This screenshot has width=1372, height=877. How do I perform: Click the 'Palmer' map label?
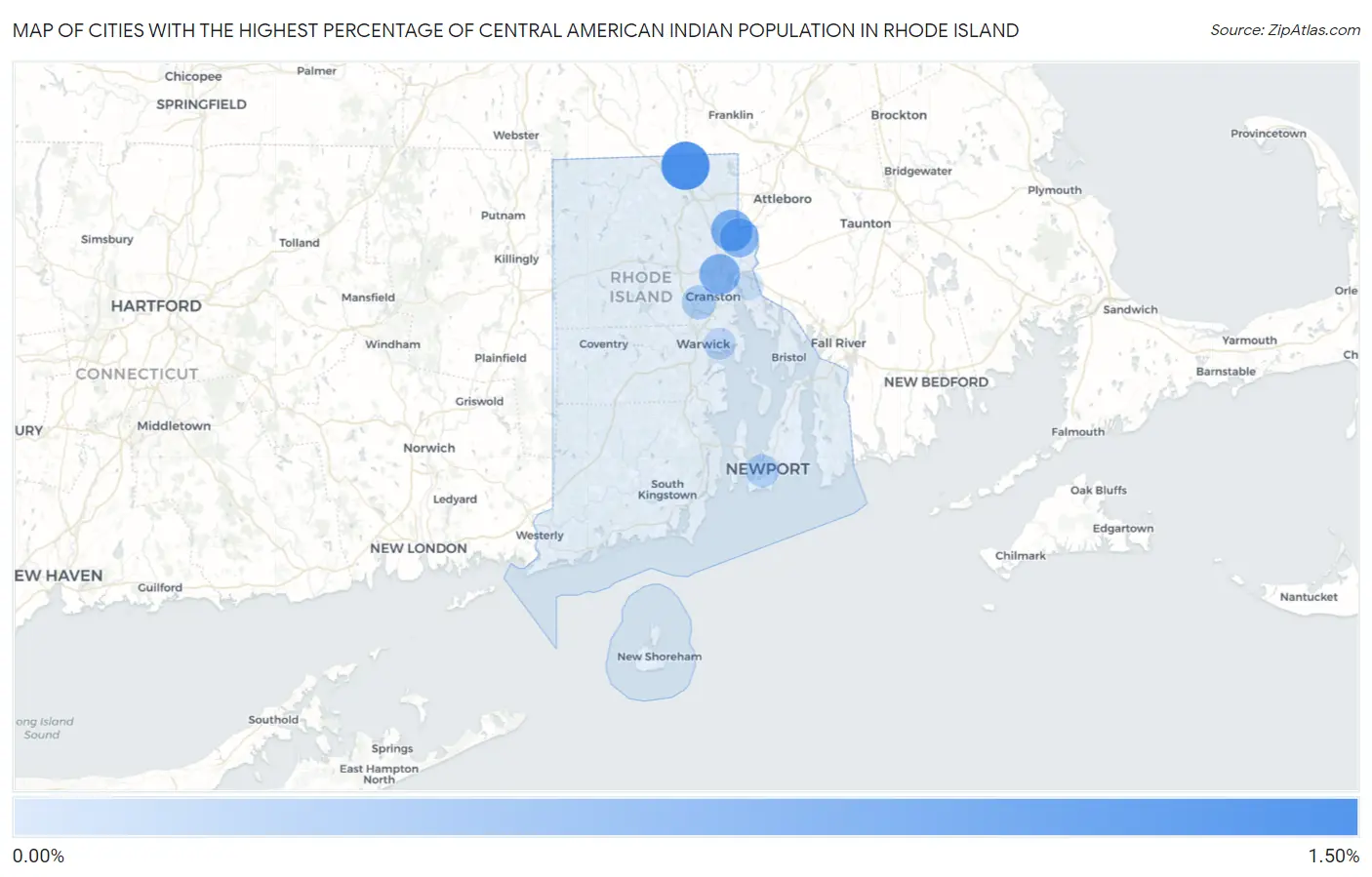pos(316,71)
